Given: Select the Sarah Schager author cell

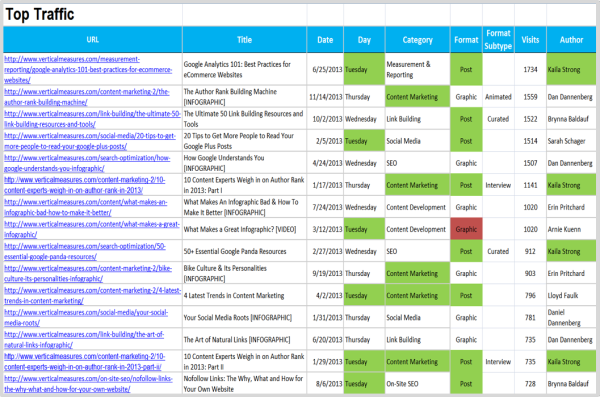Looking at the screenshot, I should coord(571,141).
